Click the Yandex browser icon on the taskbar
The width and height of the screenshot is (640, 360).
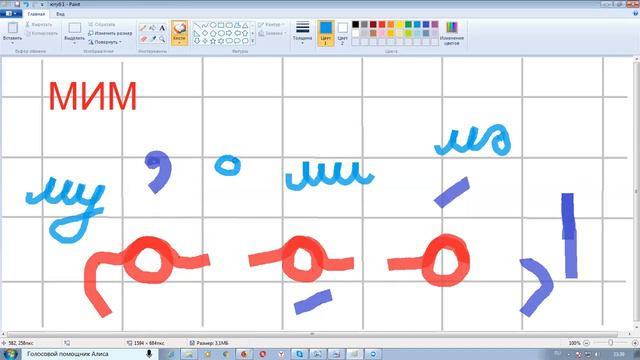[x=281, y=354]
